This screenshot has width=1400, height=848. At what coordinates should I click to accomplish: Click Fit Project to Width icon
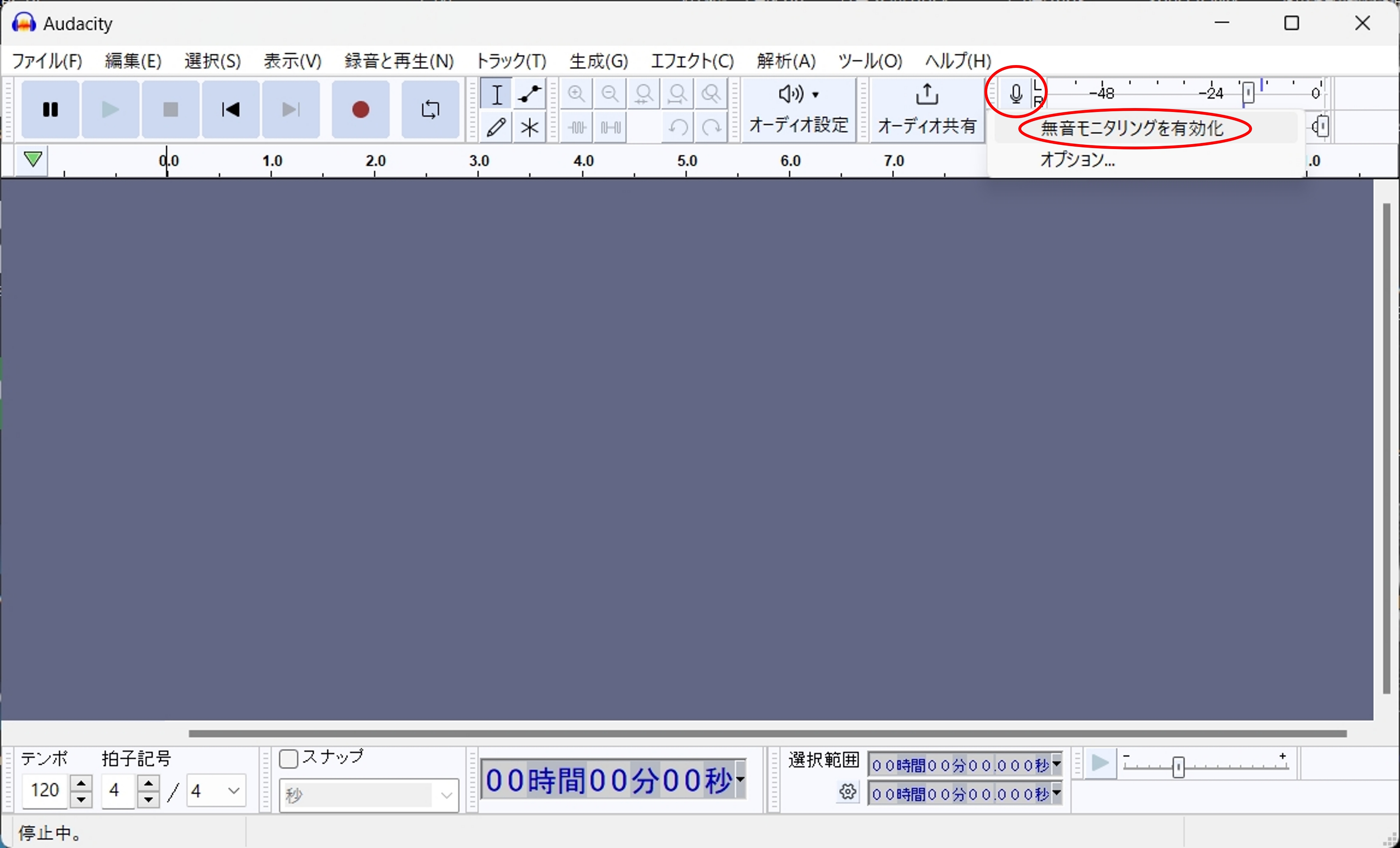tap(677, 94)
